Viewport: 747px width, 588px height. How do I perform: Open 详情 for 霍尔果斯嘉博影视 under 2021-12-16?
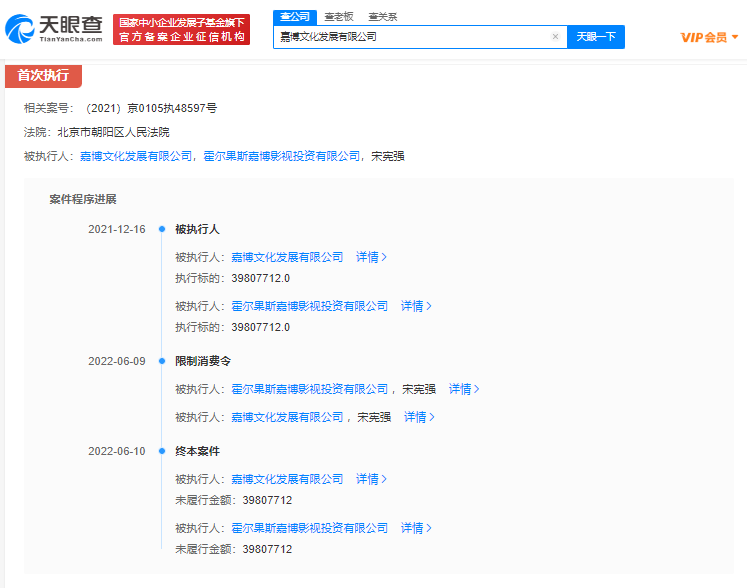[416, 306]
